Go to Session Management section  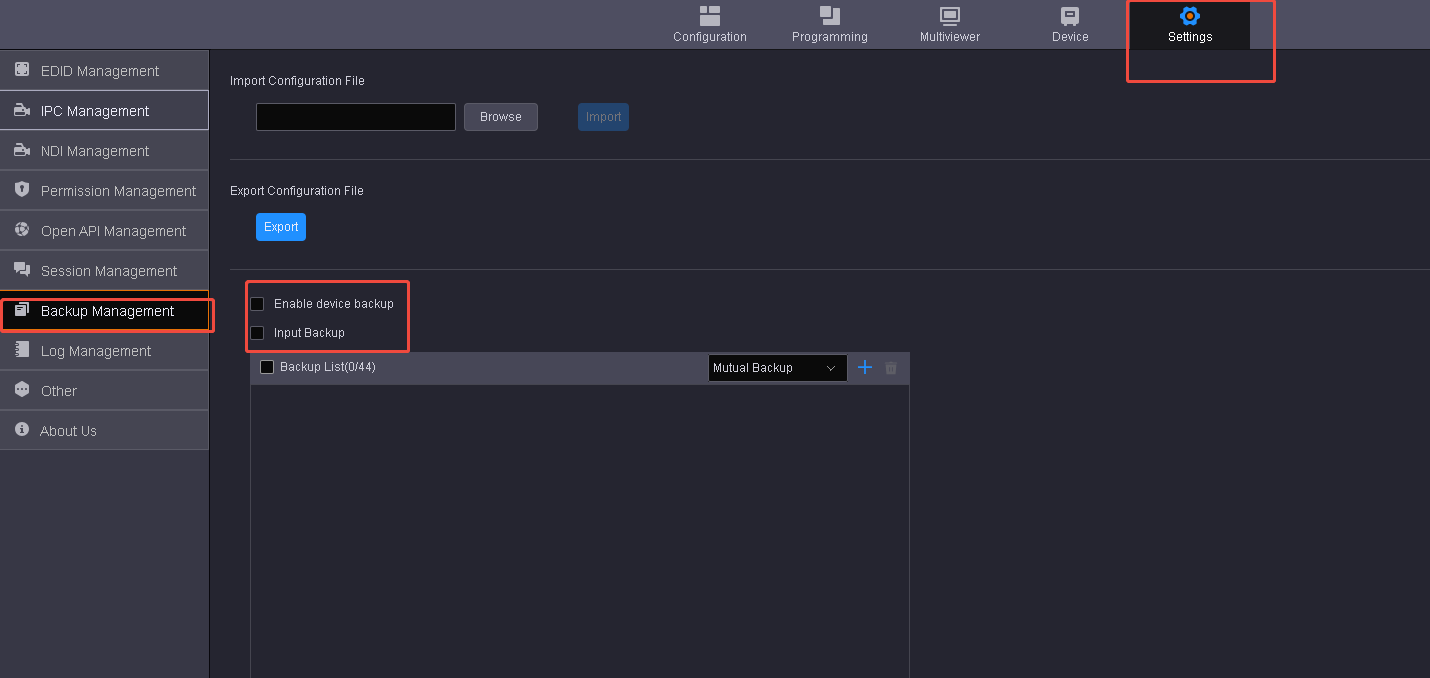pyautogui.click(x=108, y=271)
